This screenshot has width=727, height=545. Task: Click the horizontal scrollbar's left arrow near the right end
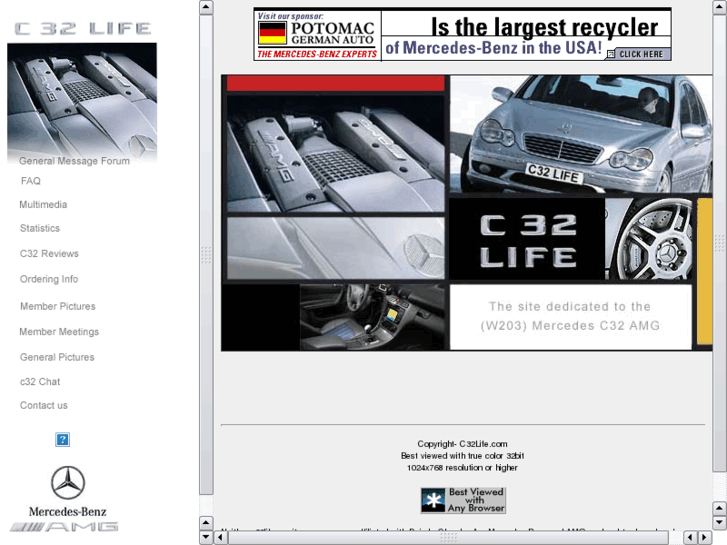[x=690, y=538]
